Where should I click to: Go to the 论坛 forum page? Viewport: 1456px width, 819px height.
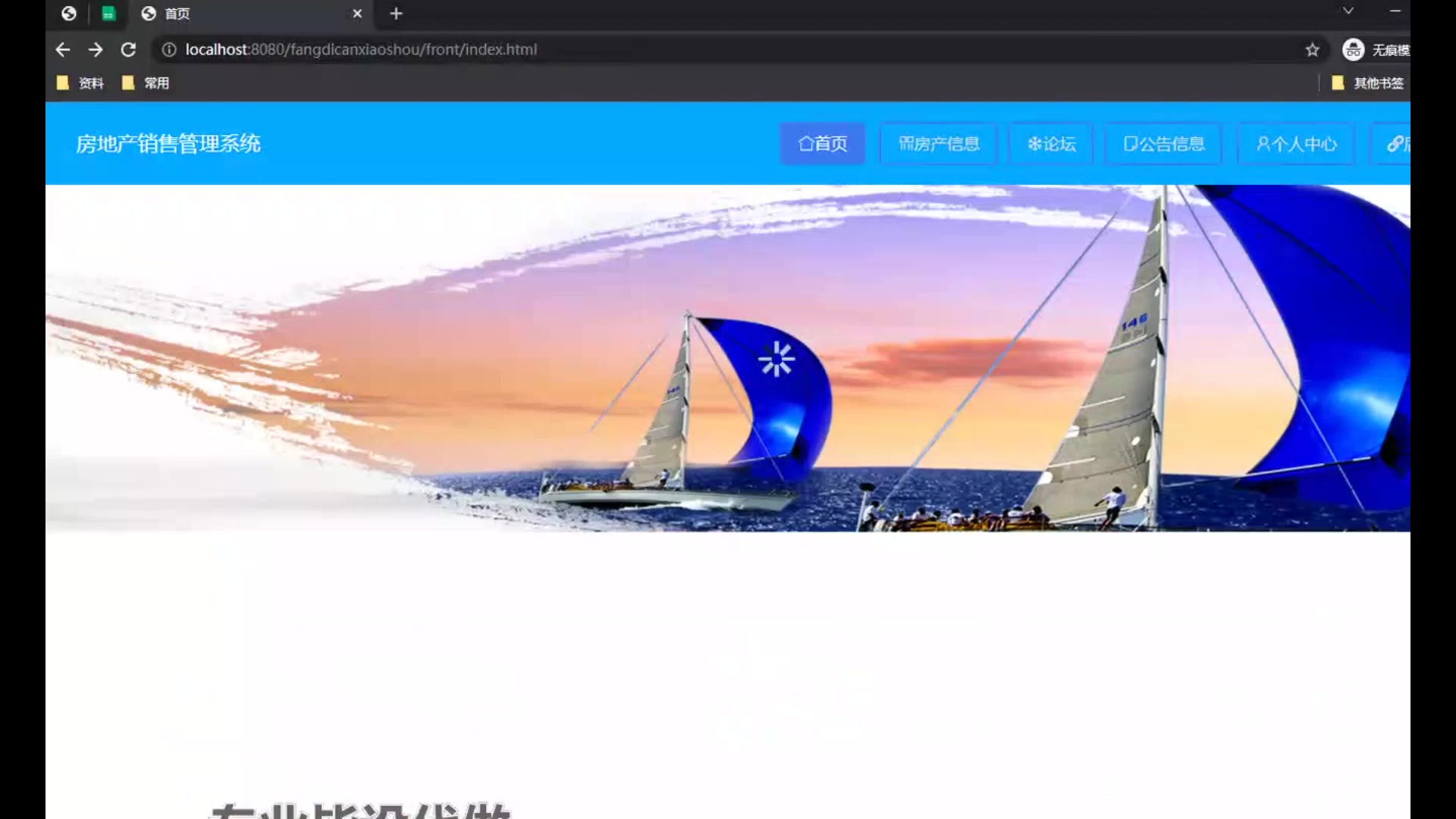coord(1051,144)
